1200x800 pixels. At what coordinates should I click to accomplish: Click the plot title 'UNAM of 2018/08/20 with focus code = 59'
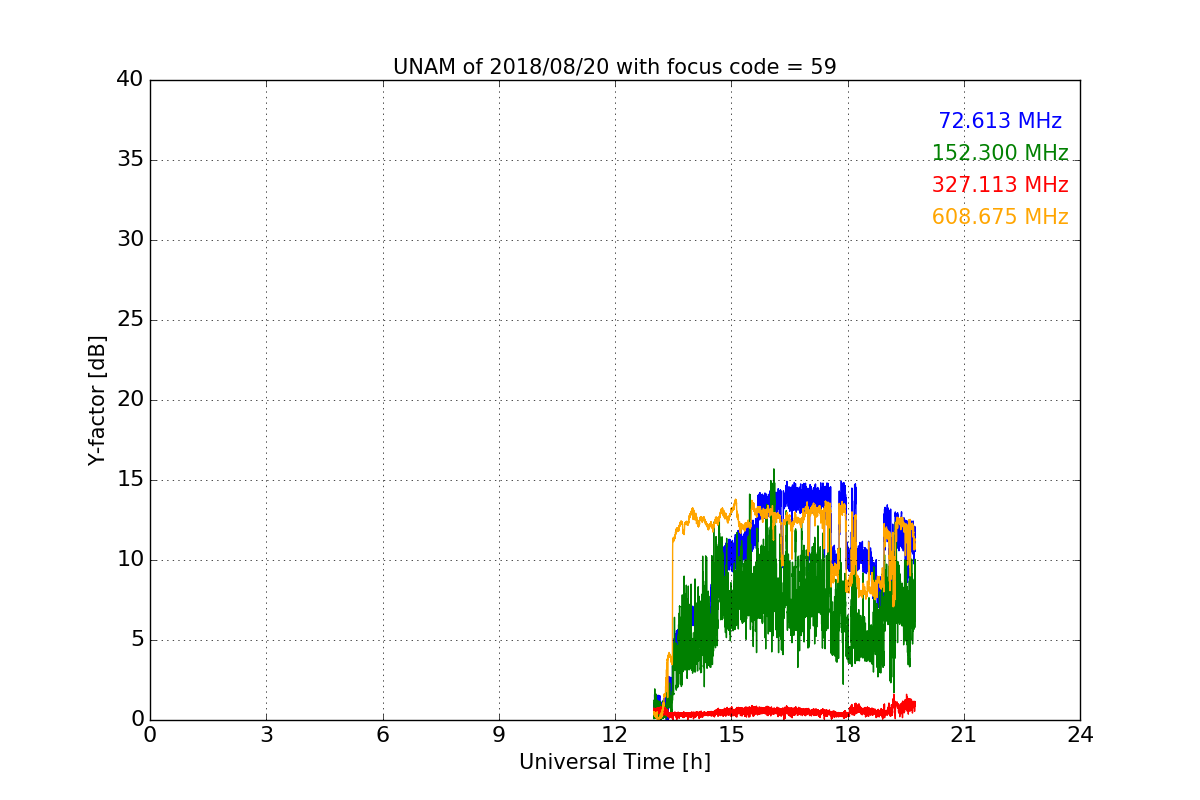pos(614,67)
